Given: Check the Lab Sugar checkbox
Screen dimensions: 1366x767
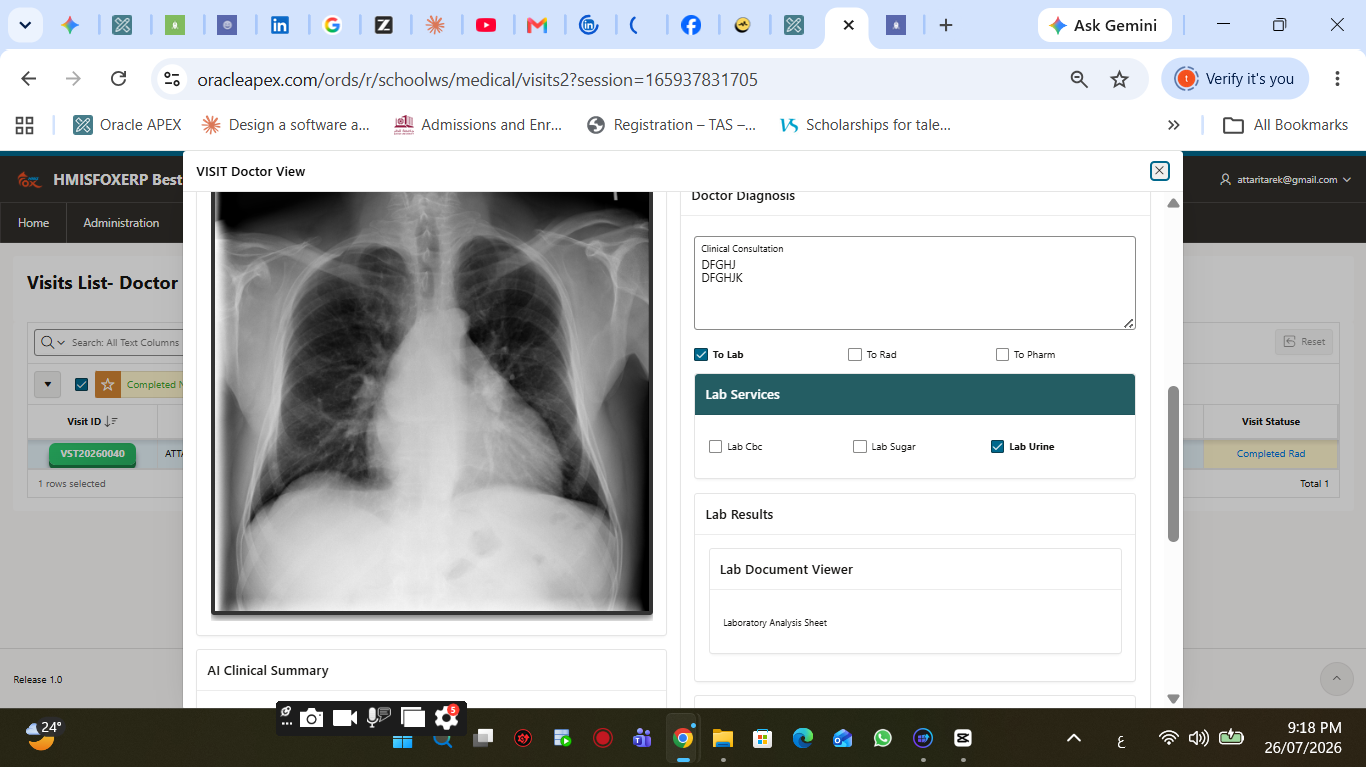Looking at the screenshot, I should (860, 447).
